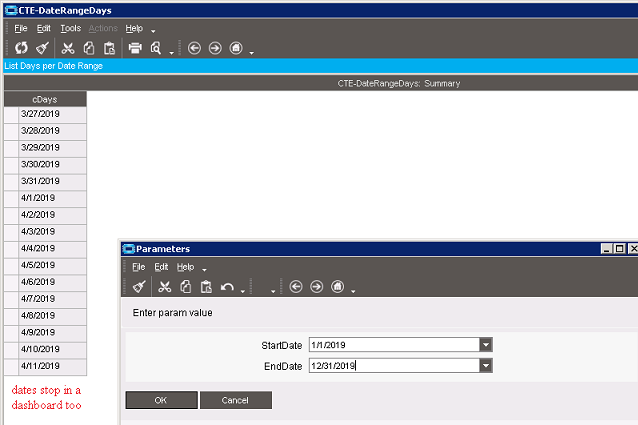The image size is (638, 425).
Task: Click Paste icon in main toolbar
Action: point(109,48)
